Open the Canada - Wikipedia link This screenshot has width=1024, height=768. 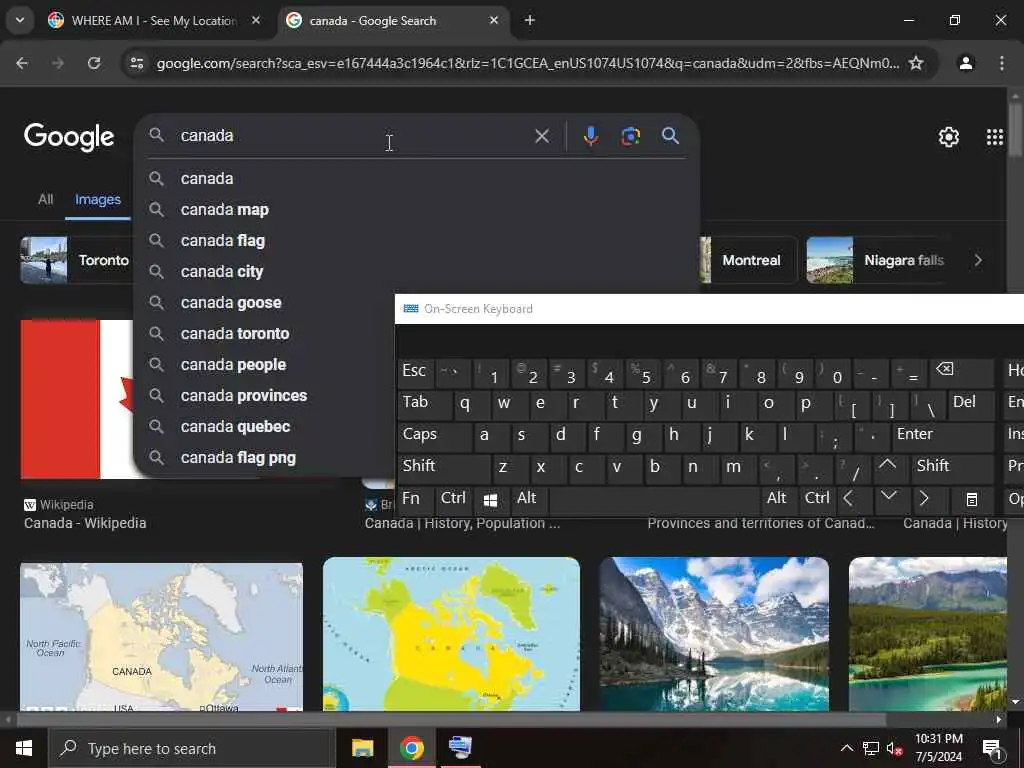click(x=85, y=523)
